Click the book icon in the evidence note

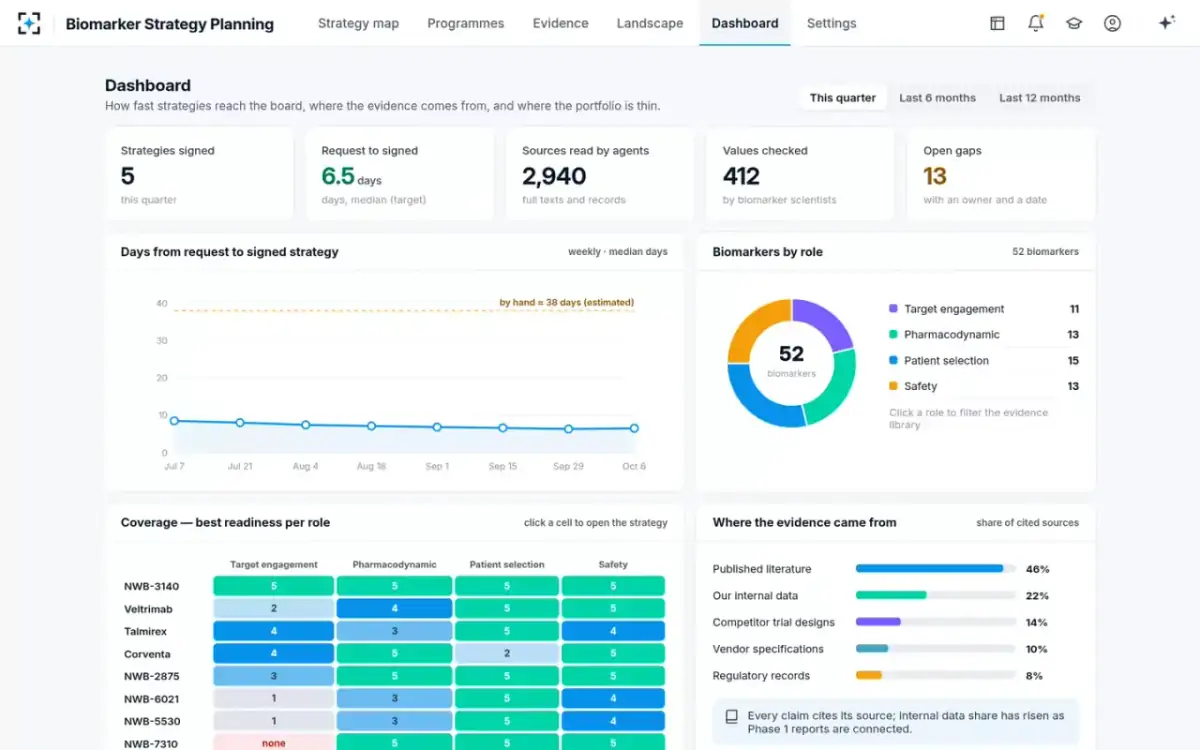click(732, 717)
